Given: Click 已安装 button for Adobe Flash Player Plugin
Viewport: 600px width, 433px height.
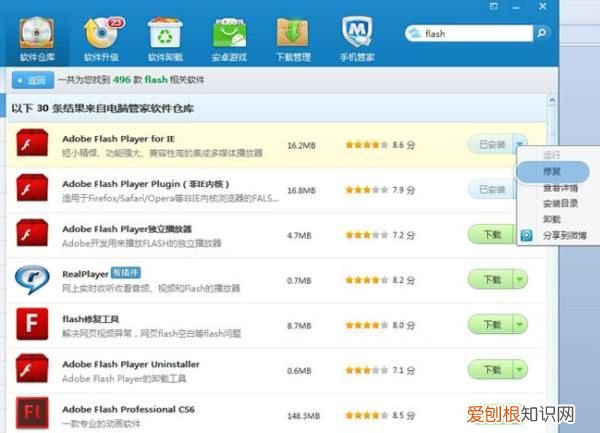Looking at the screenshot, I should [491, 190].
